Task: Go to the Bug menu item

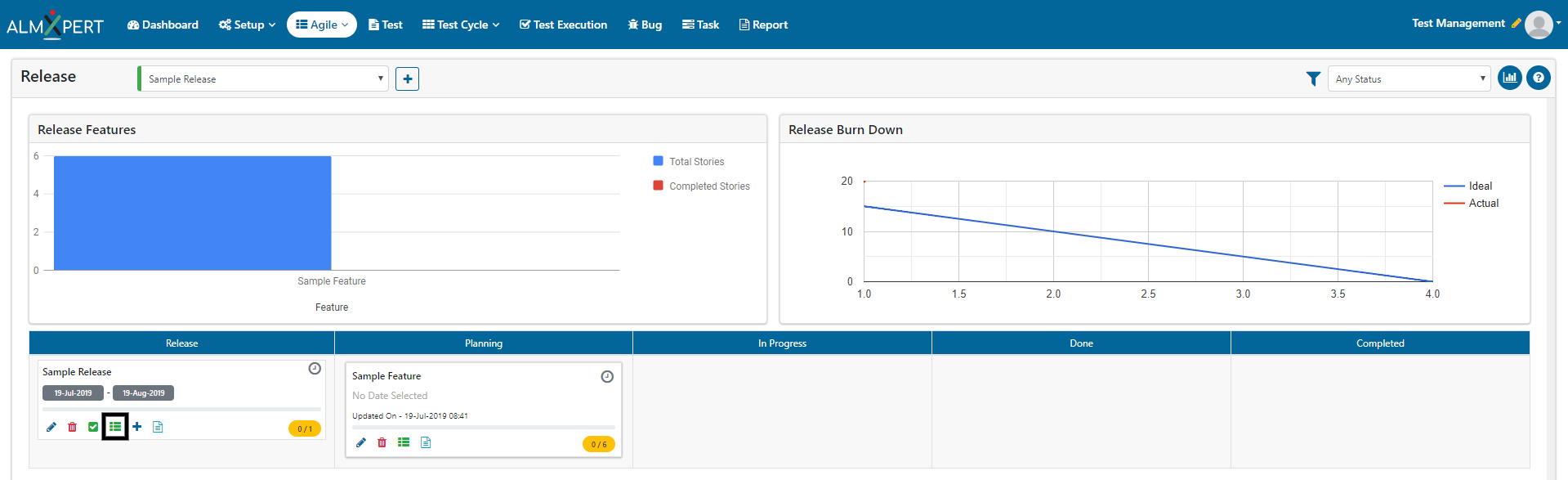Action: 645,25
